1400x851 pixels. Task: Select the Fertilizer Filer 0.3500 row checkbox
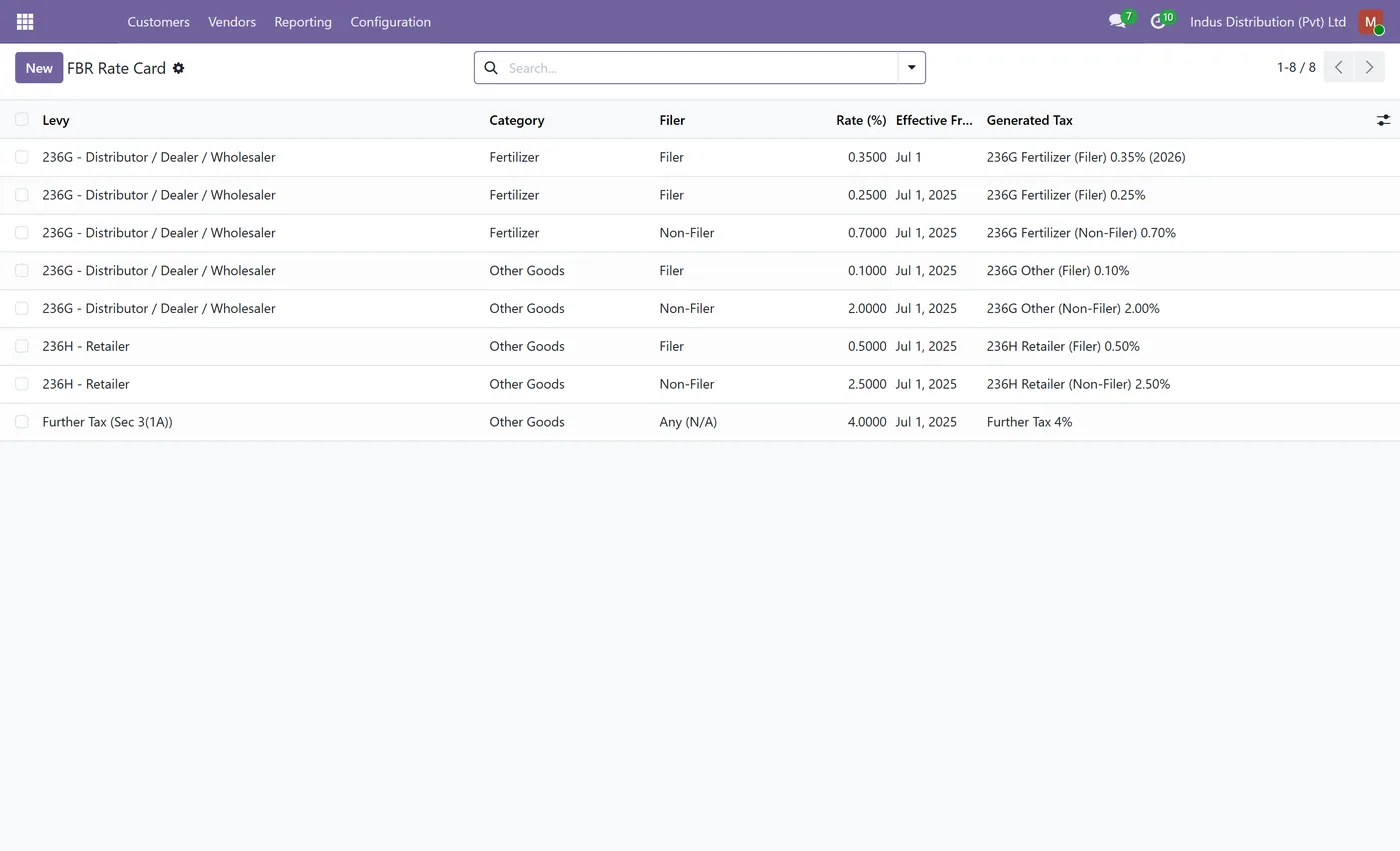coord(22,157)
